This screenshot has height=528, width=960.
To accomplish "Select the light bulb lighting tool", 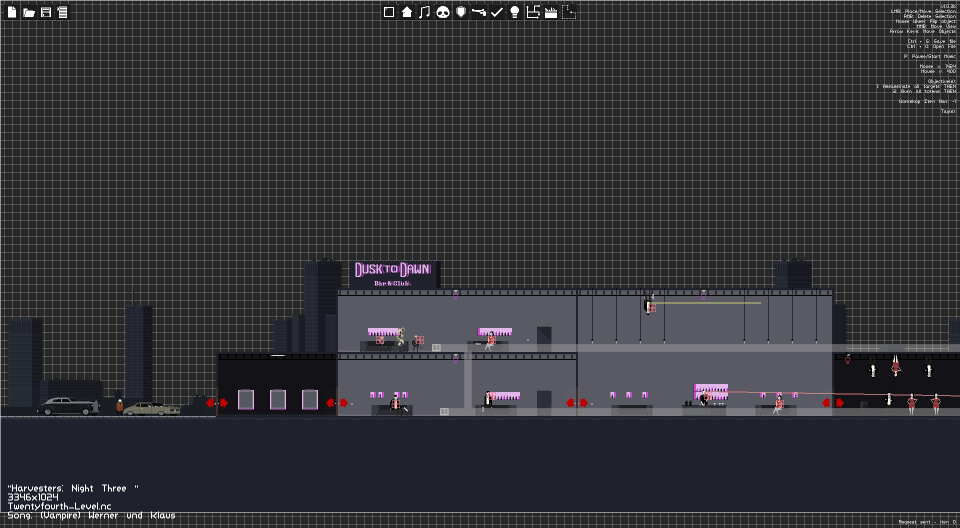I will click(x=515, y=12).
